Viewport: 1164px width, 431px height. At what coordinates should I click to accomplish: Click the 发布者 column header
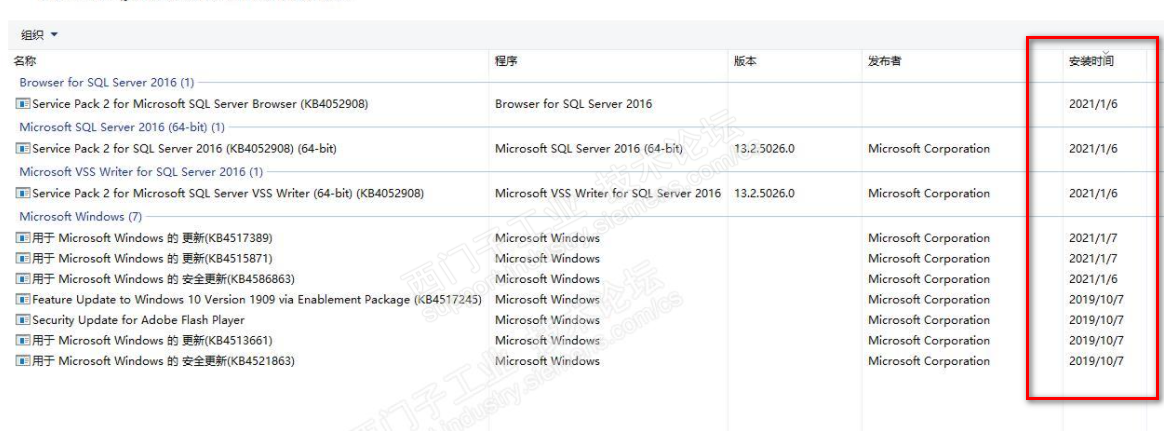point(884,61)
